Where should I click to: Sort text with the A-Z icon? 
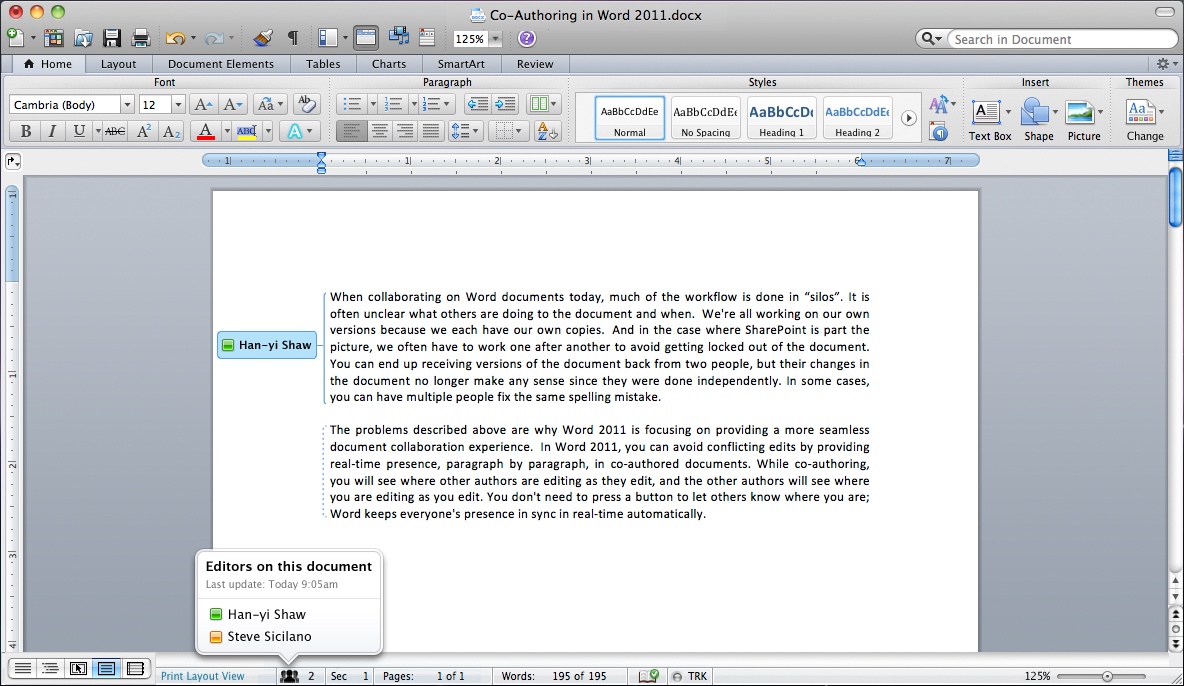547,131
